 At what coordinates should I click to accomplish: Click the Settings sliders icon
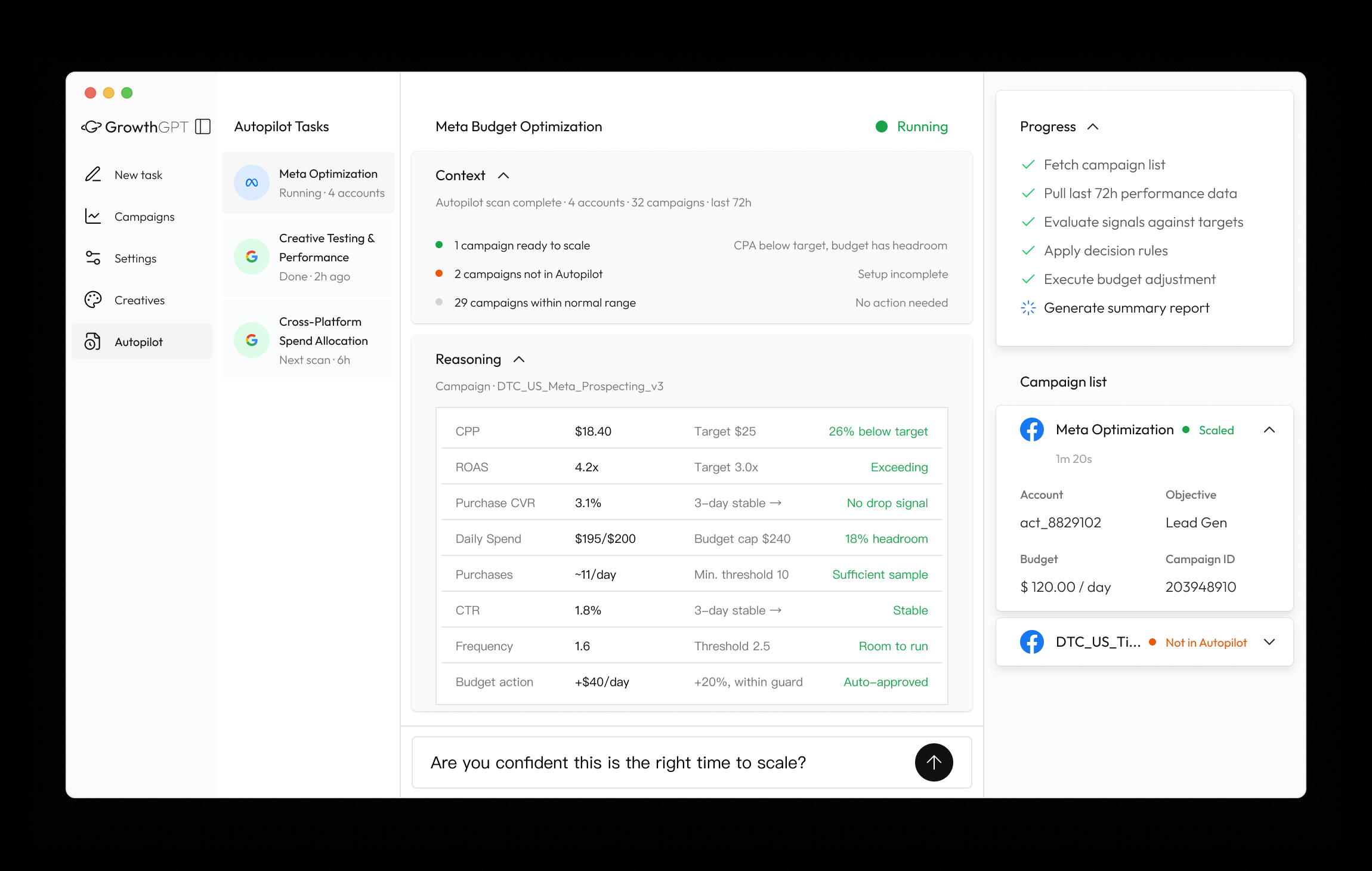tap(93, 258)
